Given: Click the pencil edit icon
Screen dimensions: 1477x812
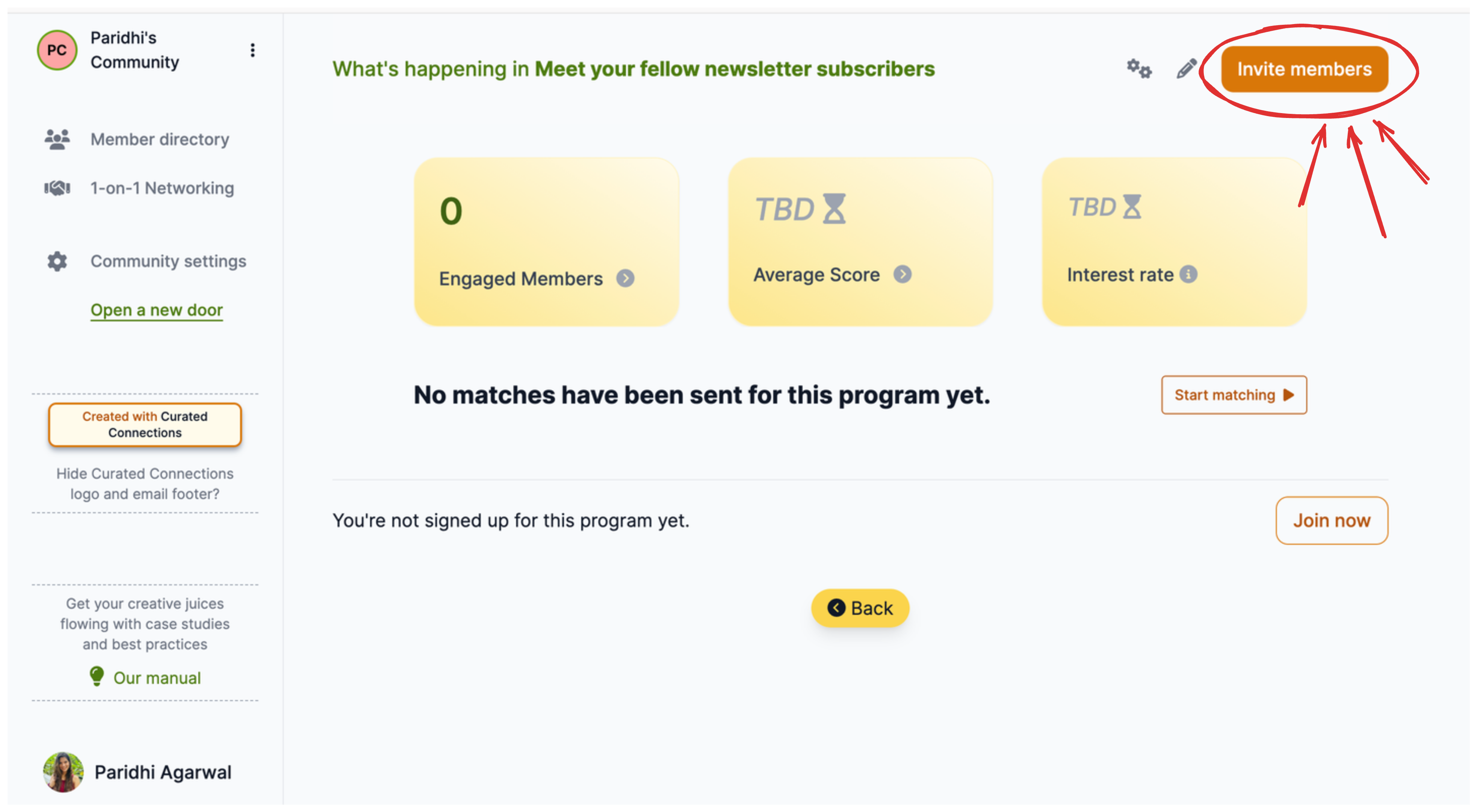Looking at the screenshot, I should tap(1186, 69).
